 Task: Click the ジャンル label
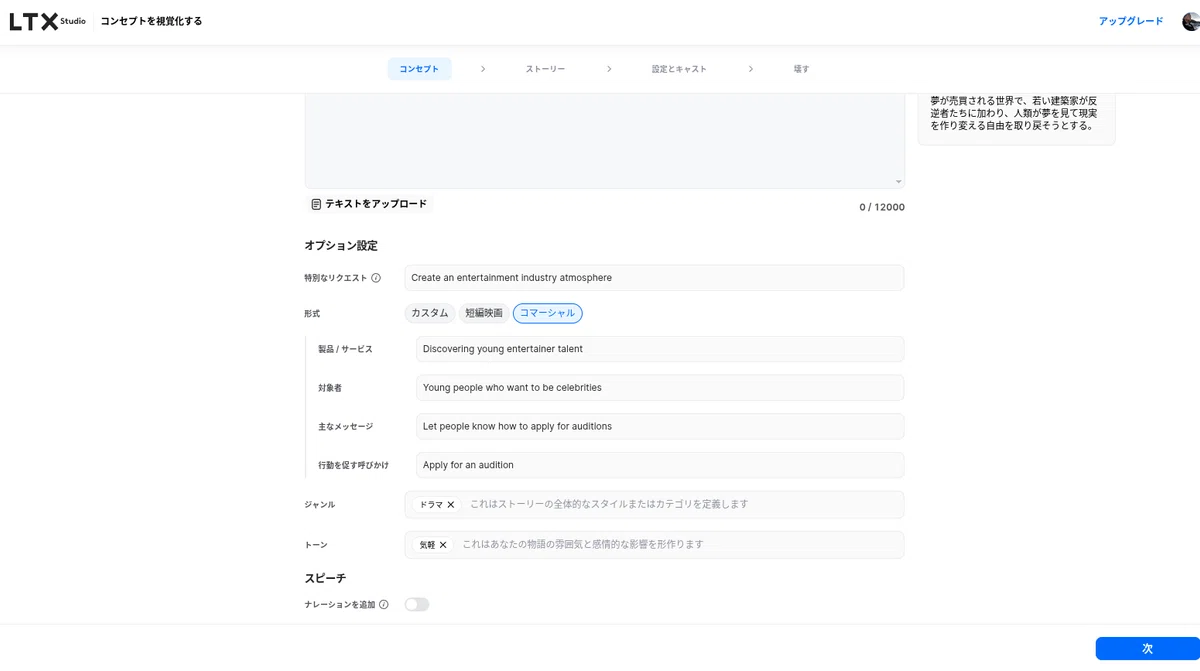(320, 505)
